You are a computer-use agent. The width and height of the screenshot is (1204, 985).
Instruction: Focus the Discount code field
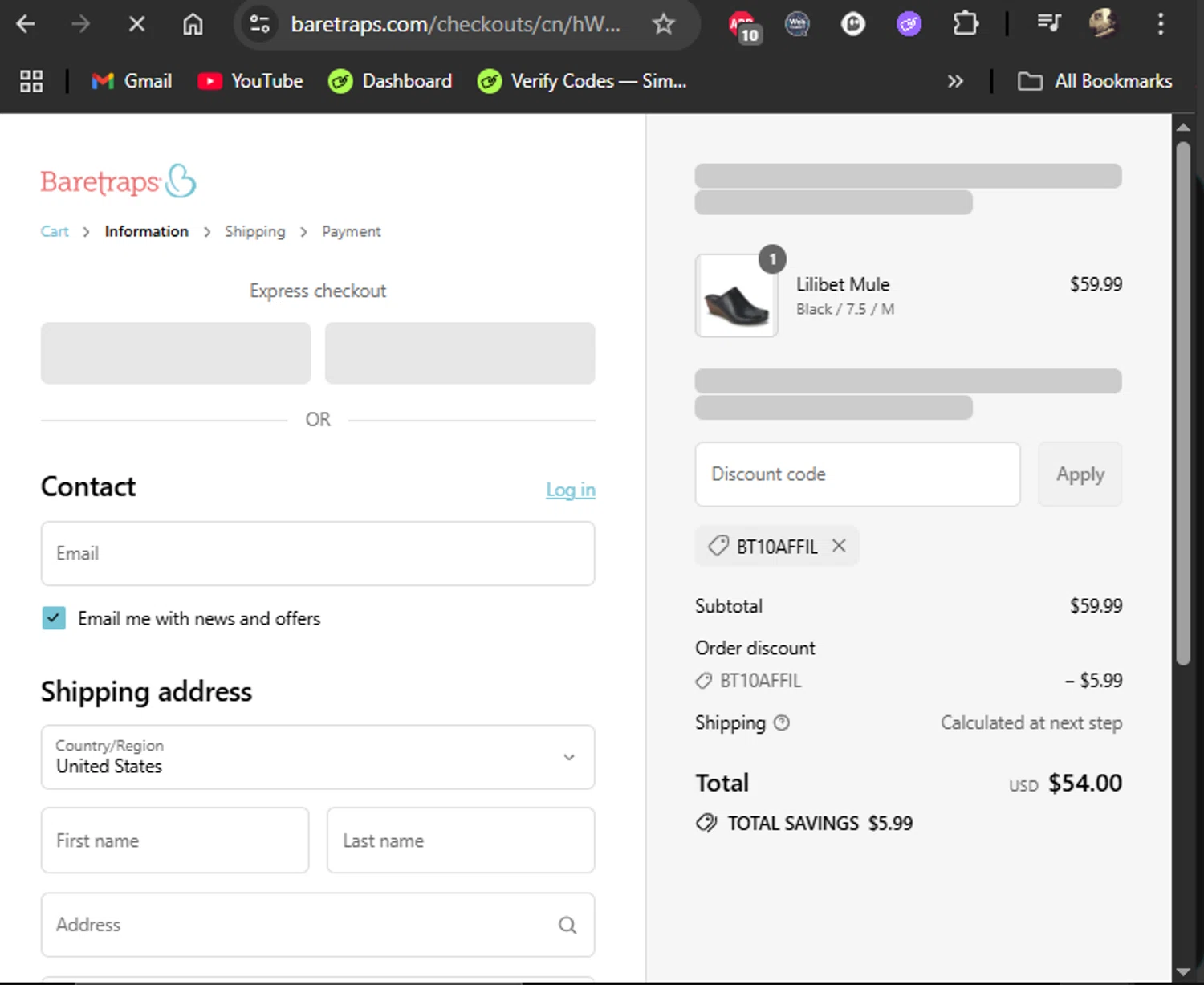click(857, 474)
